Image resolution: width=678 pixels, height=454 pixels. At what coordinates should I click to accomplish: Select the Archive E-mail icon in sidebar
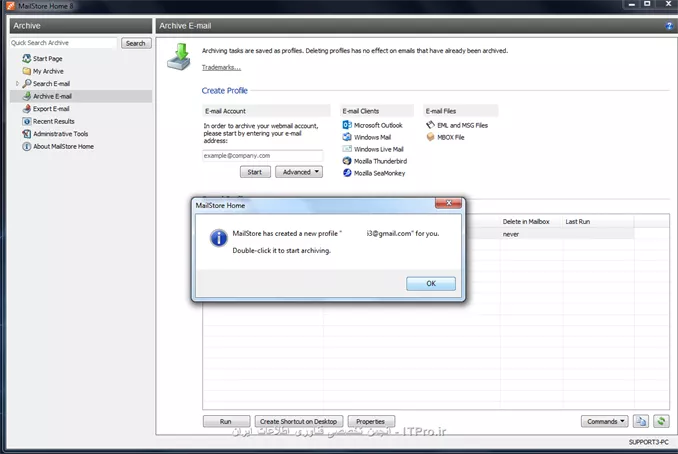(27, 96)
